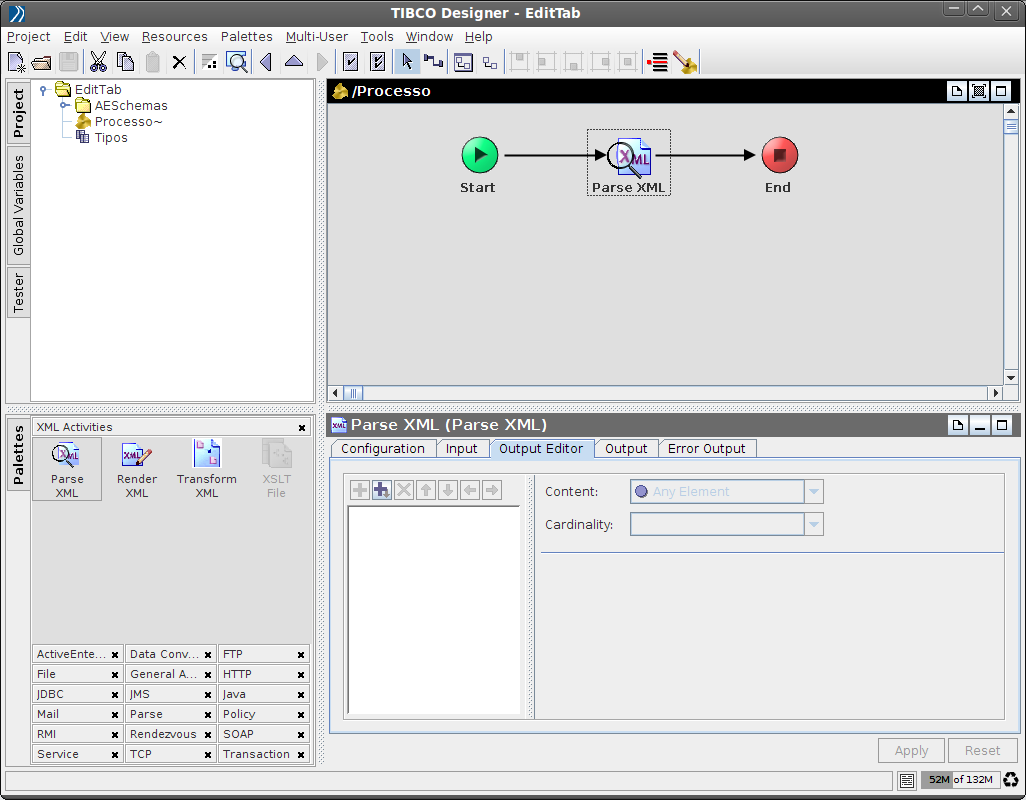Image resolution: width=1026 pixels, height=800 pixels.
Task: Click the Start activity in the process
Action: pos(479,154)
